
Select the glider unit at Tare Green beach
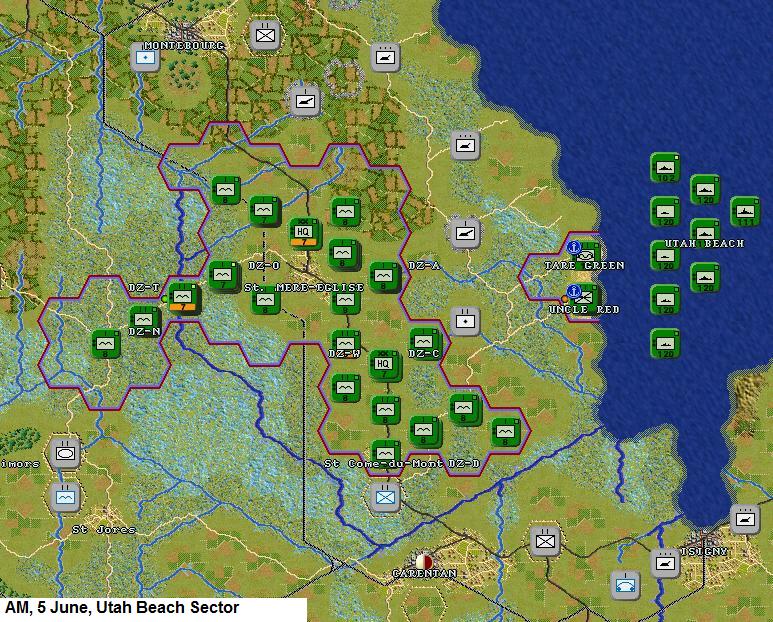click(x=587, y=256)
